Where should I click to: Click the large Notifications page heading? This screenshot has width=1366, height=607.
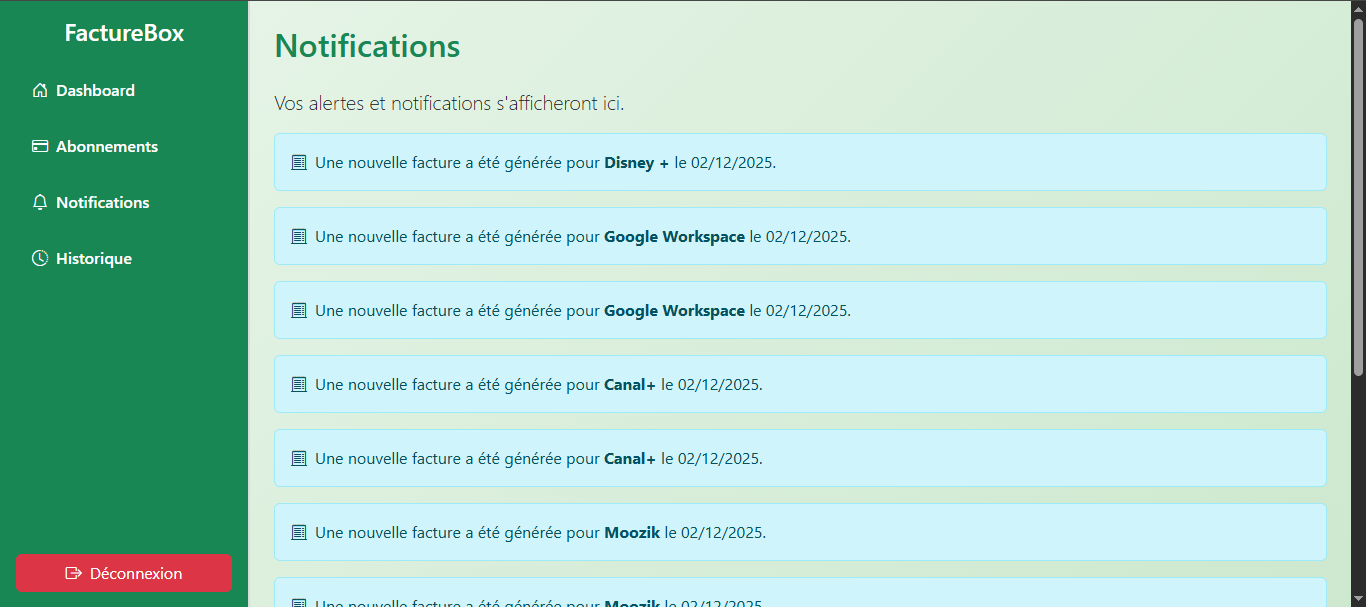[368, 46]
